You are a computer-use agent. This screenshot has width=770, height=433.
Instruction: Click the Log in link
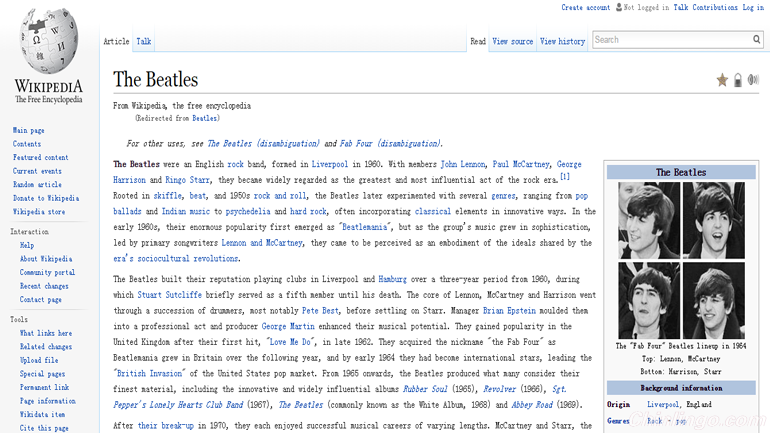click(x=753, y=7)
